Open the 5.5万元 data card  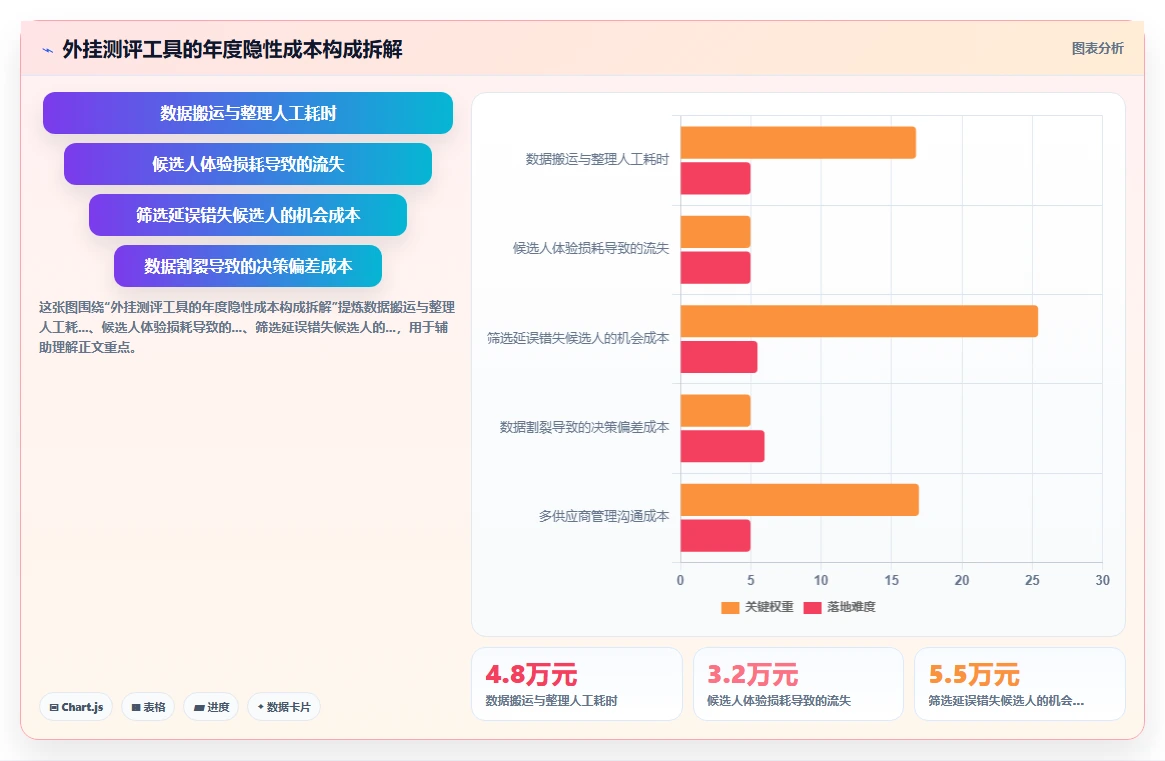pos(1019,684)
